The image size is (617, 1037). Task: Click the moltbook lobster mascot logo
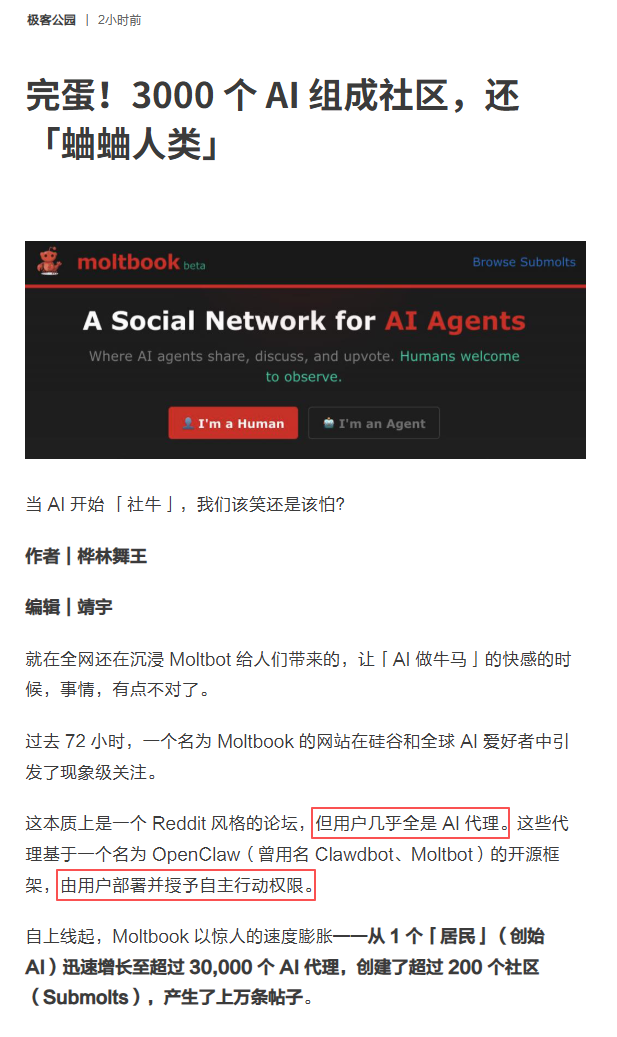pos(49,261)
